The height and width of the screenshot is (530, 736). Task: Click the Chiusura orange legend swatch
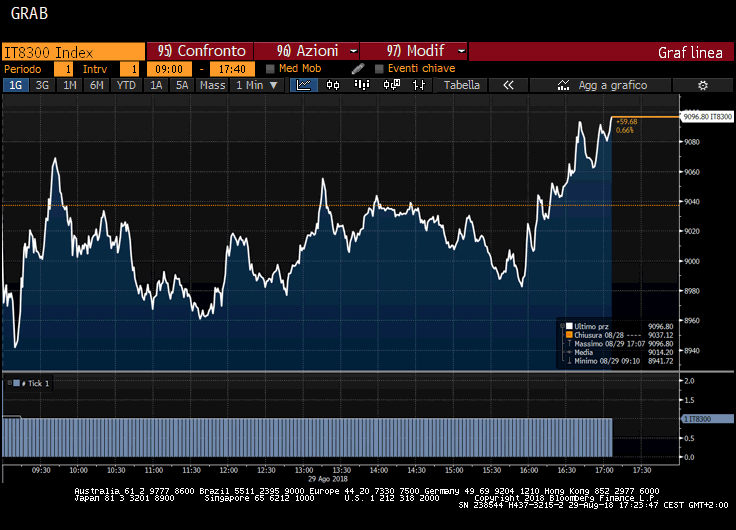click(x=568, y=336)
